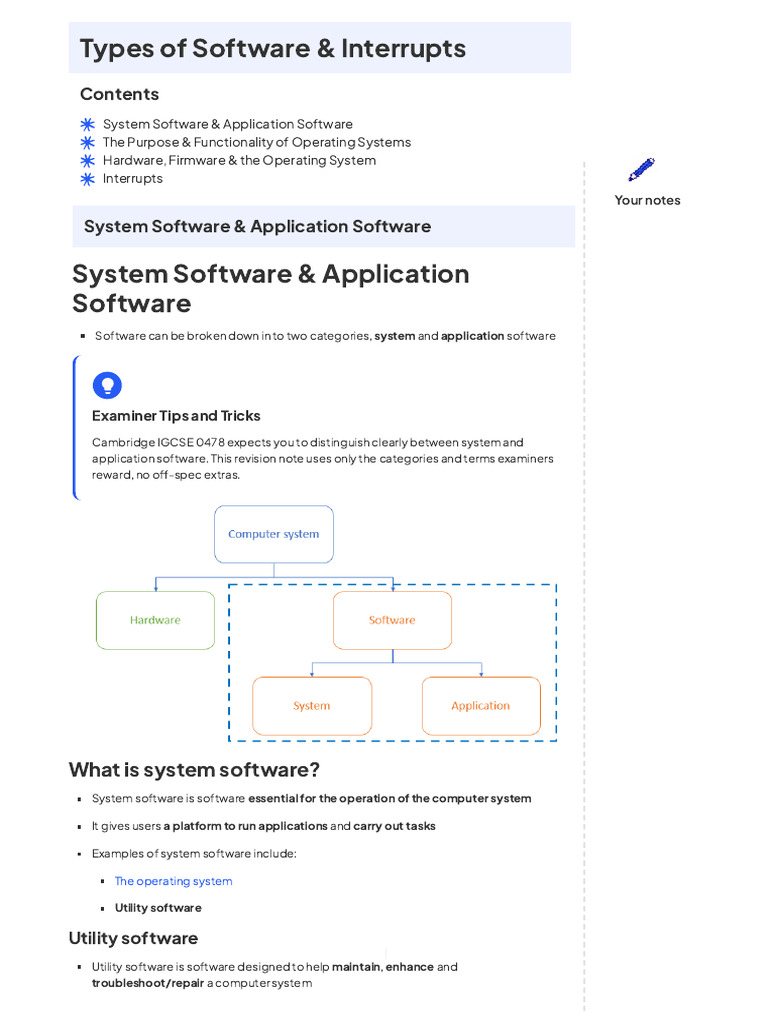This screenshot has width=768, height=1024.
Task: Click the 'Contents' heading
Action: (x=120, y=94)
